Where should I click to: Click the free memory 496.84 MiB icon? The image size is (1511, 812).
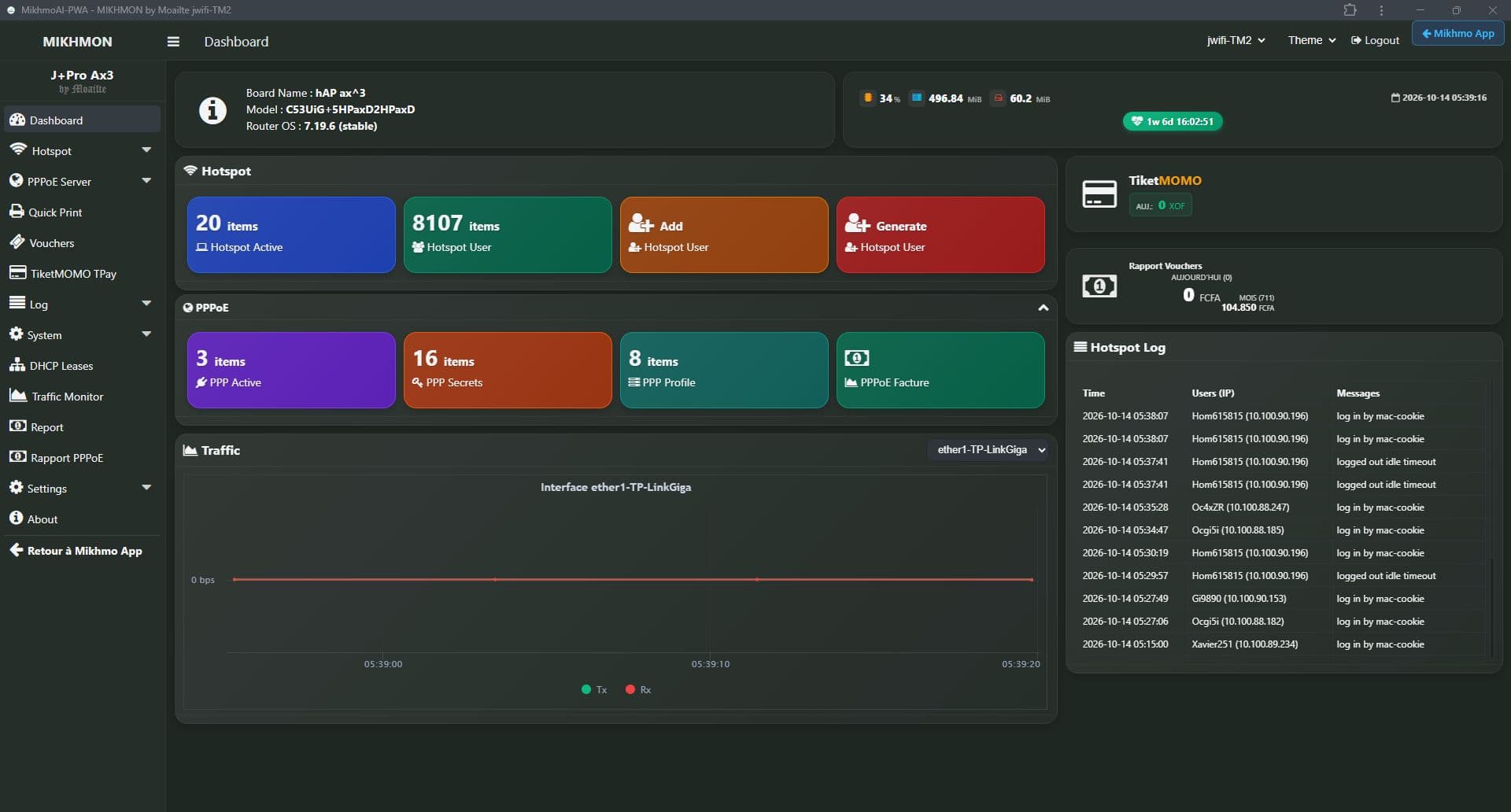[917, 98]
